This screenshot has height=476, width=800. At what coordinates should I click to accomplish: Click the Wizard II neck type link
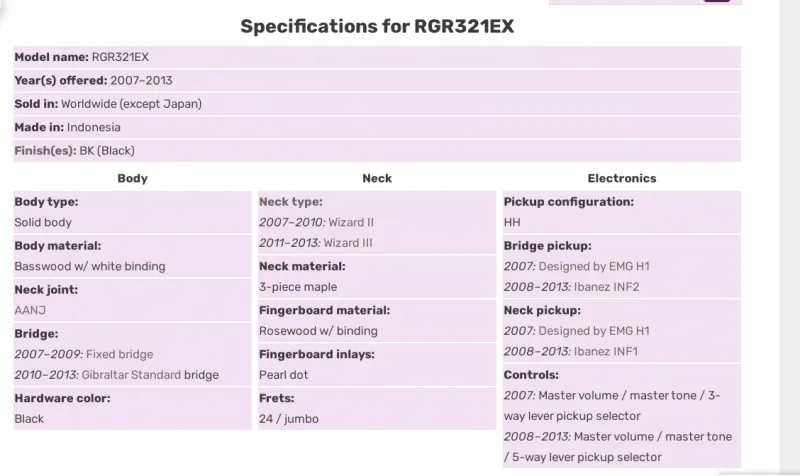(x=351, y=222)
